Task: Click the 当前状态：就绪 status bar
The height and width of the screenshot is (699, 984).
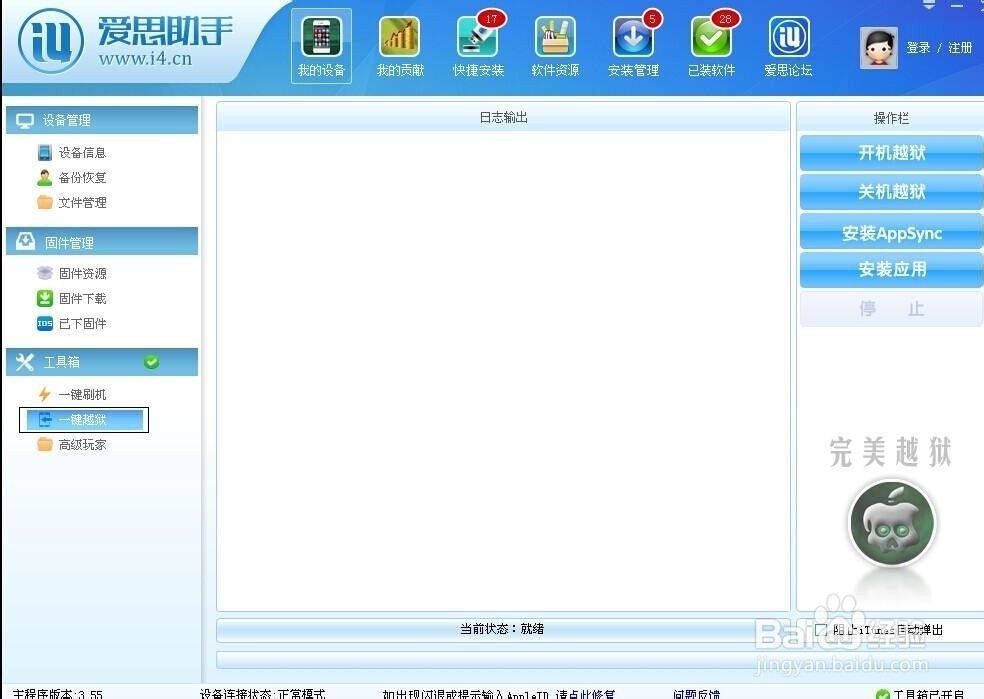Action: pyautogui.click(x=502, y=629)
